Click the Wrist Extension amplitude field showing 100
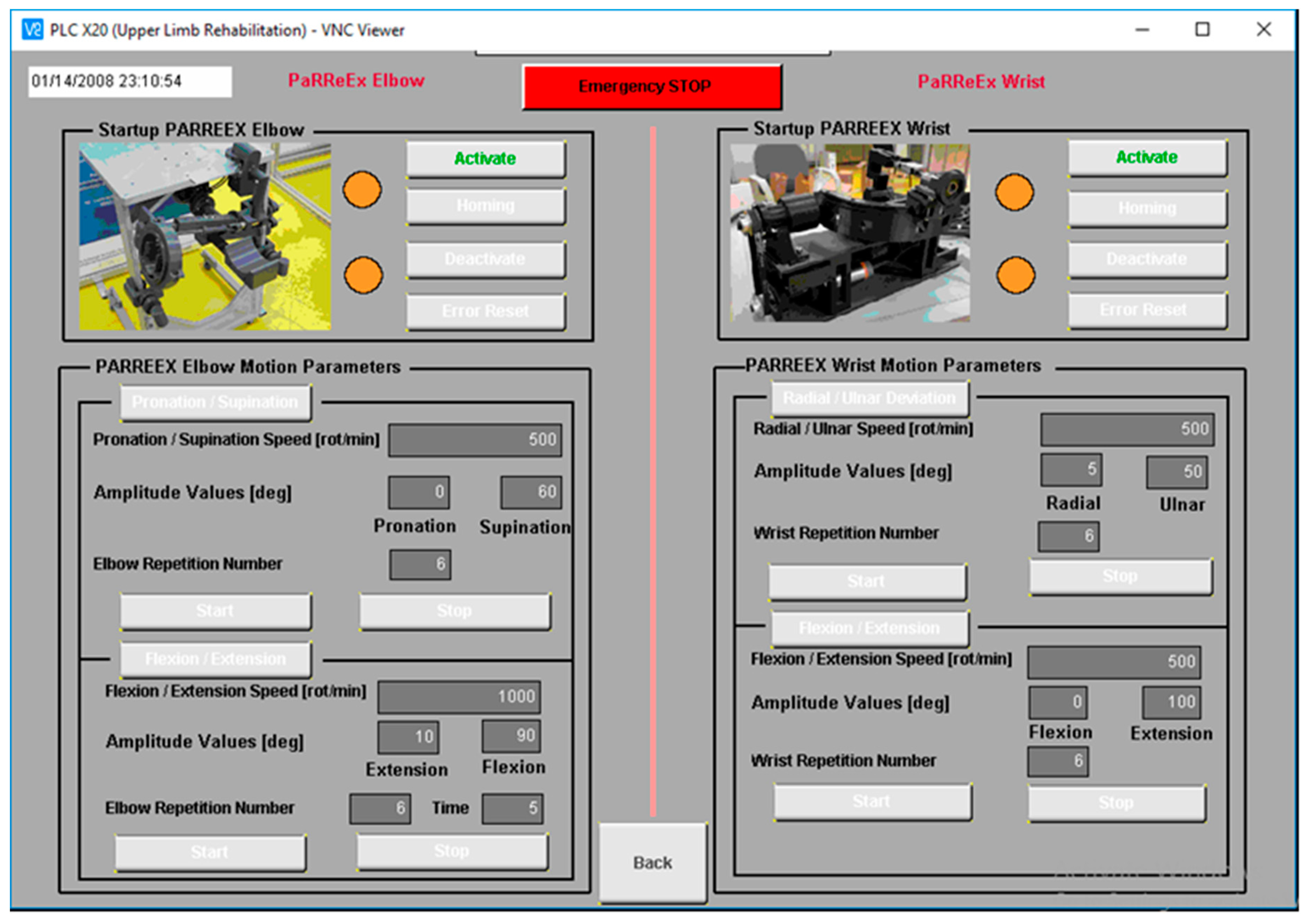The height and width of the screenshot is (924, 1308). click(x=1171, y=702)
